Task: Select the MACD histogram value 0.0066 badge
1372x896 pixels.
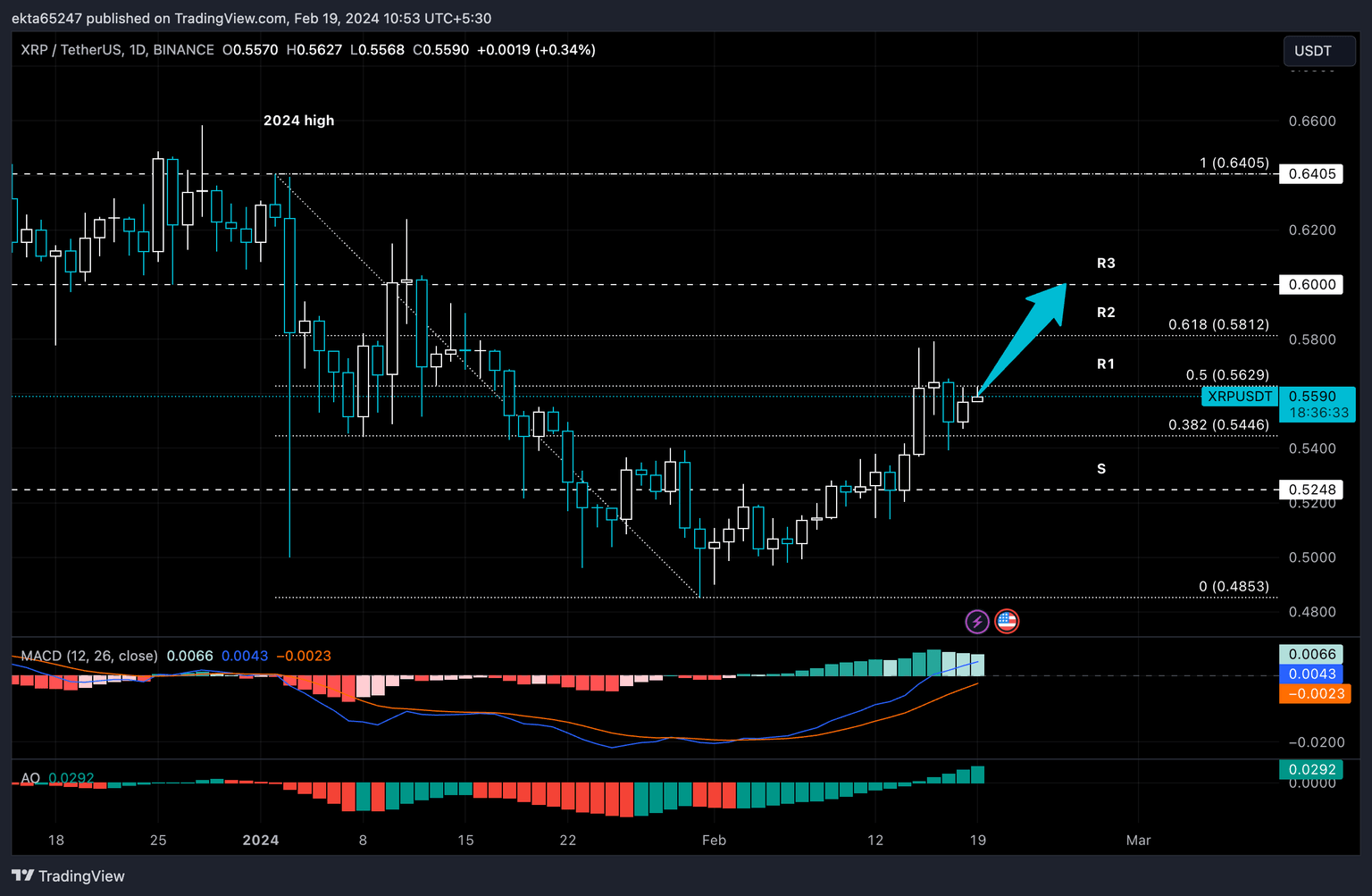Action: point(1310,654)
